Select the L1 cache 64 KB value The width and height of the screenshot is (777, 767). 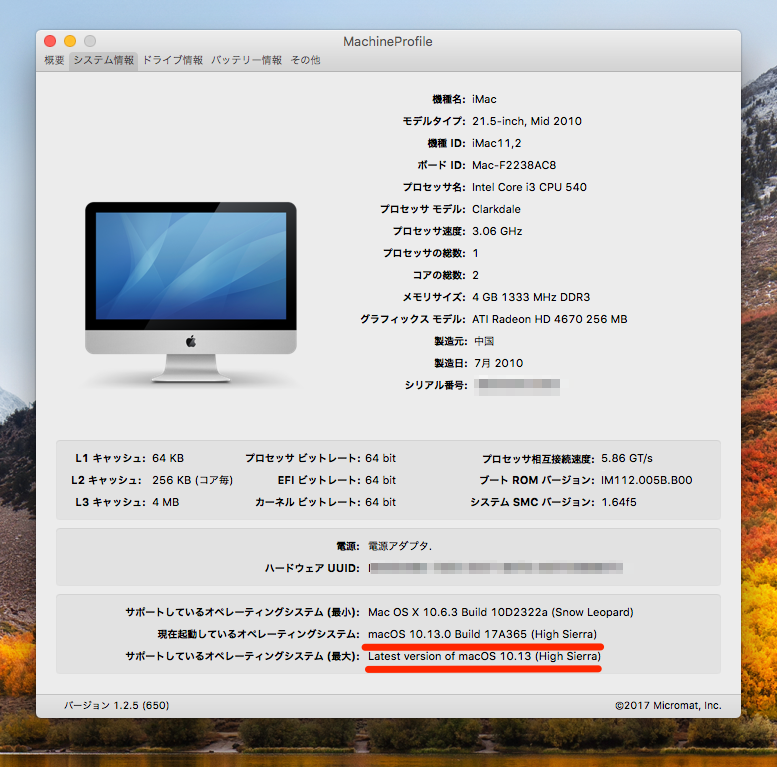click(168, 458)
